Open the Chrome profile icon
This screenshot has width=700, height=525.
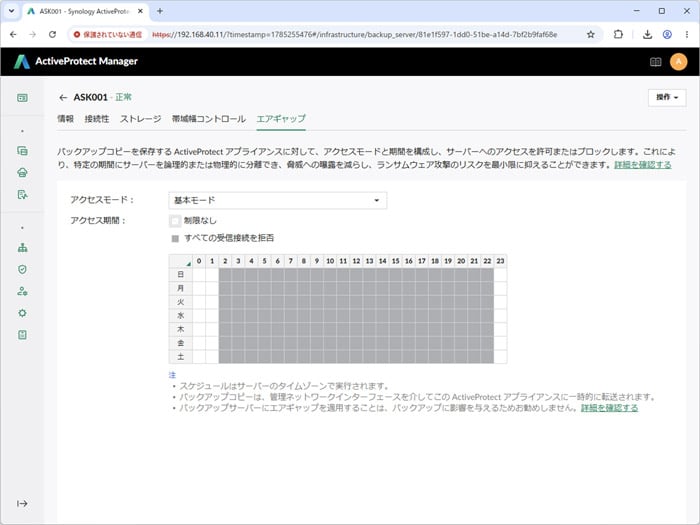(x=667, y=34)
